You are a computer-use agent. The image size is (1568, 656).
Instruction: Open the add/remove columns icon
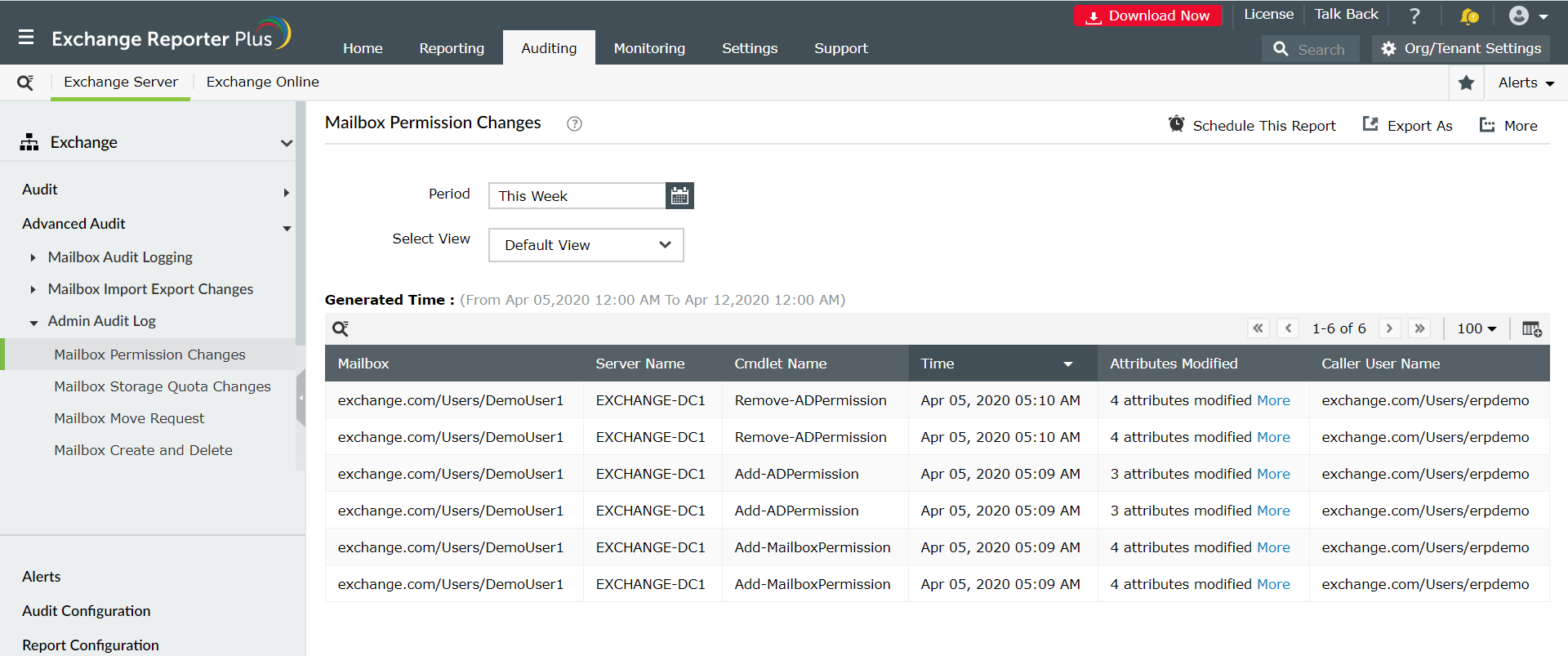click(1531, 328)
